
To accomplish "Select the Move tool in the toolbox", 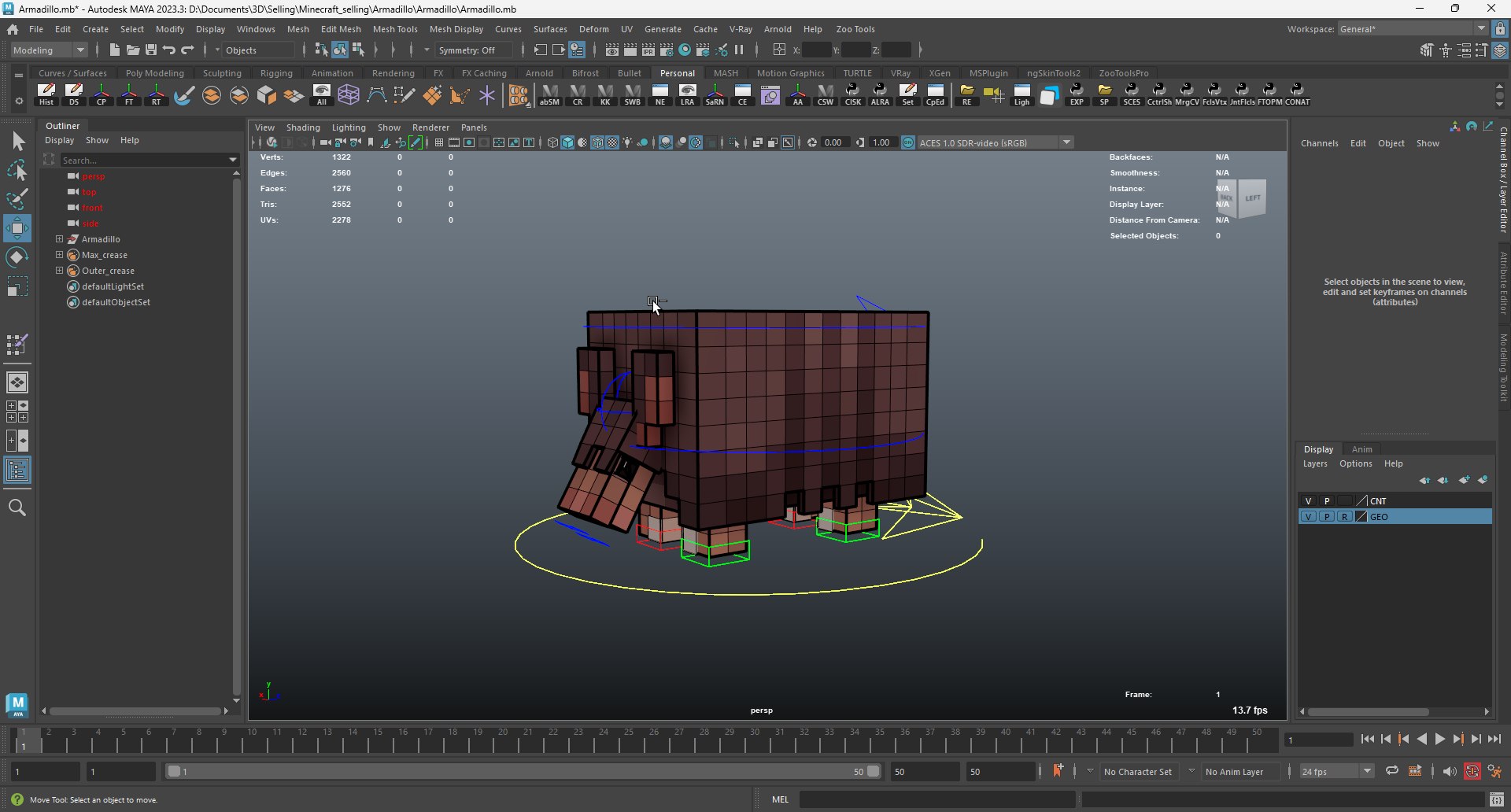I will point(17,228).
